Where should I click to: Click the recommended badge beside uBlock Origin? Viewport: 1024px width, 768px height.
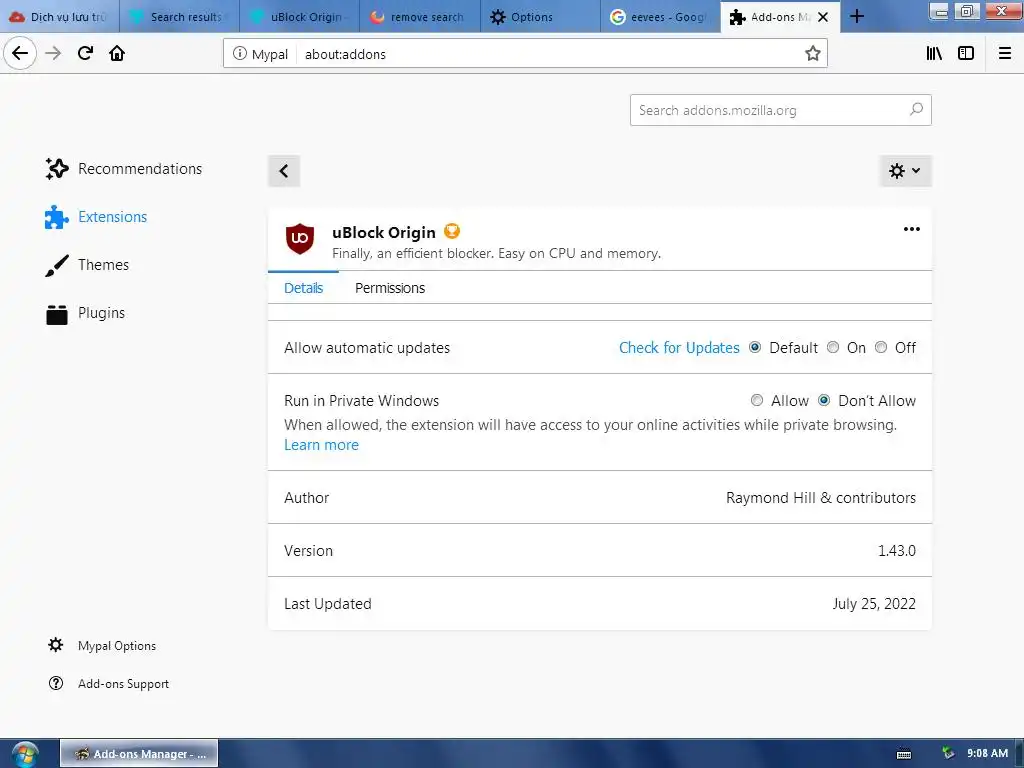click(x=452, y=231)
